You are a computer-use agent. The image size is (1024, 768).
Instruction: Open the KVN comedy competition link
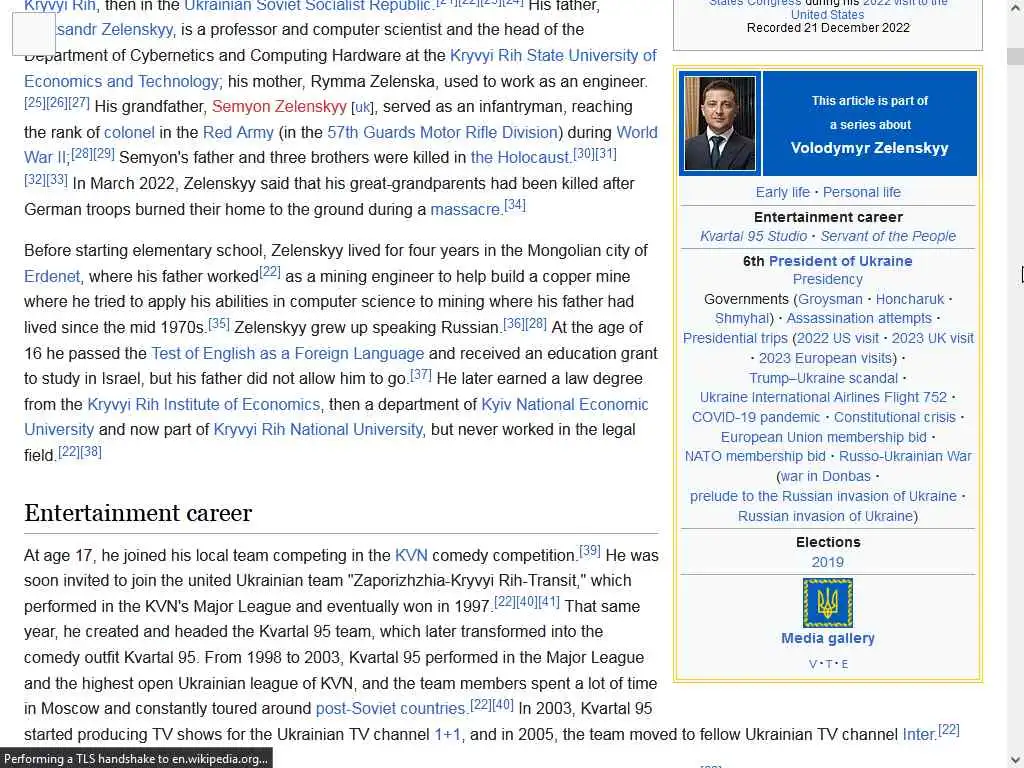coord(411,556)
